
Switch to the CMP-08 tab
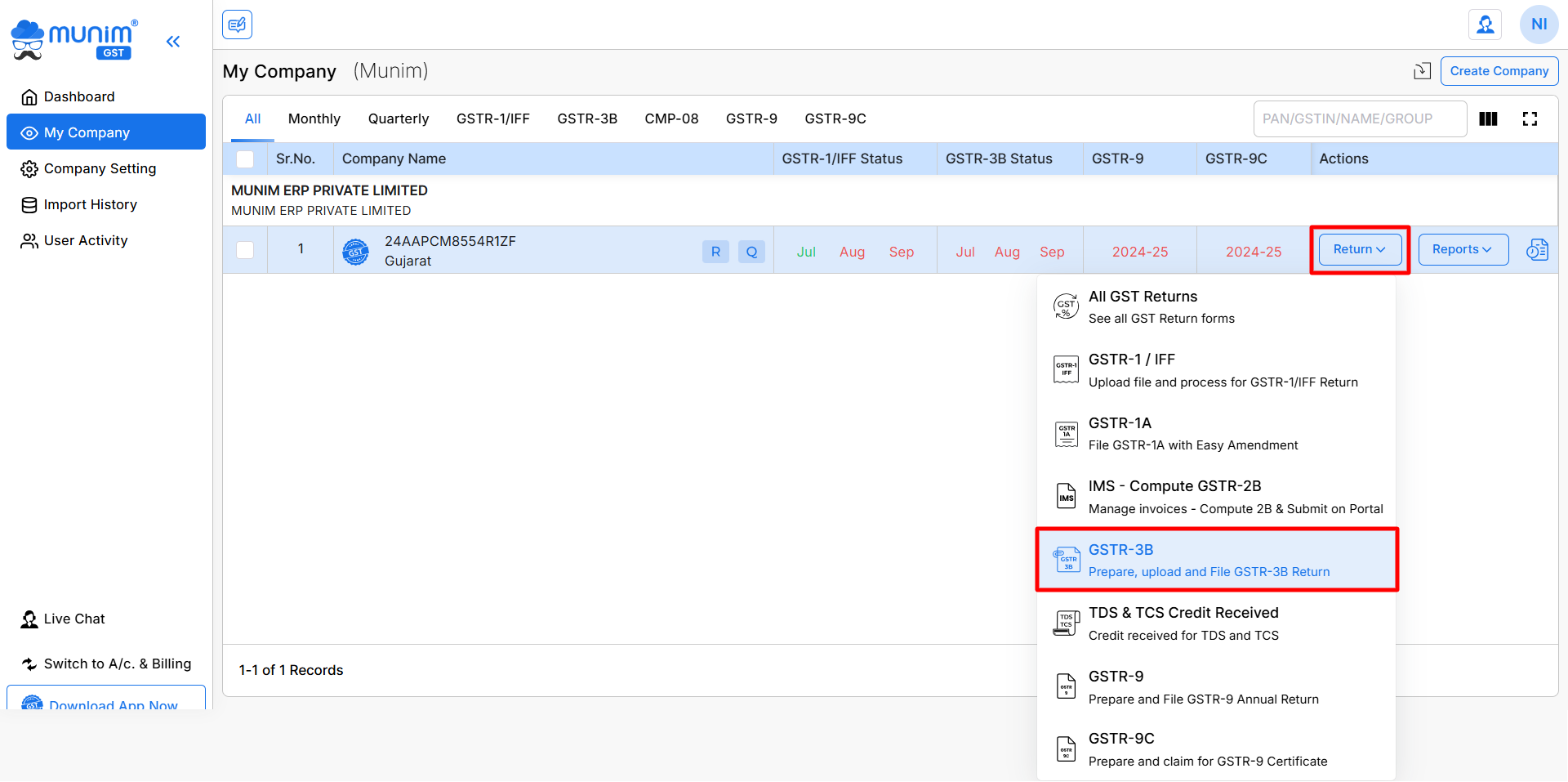[x=671, y=118]
